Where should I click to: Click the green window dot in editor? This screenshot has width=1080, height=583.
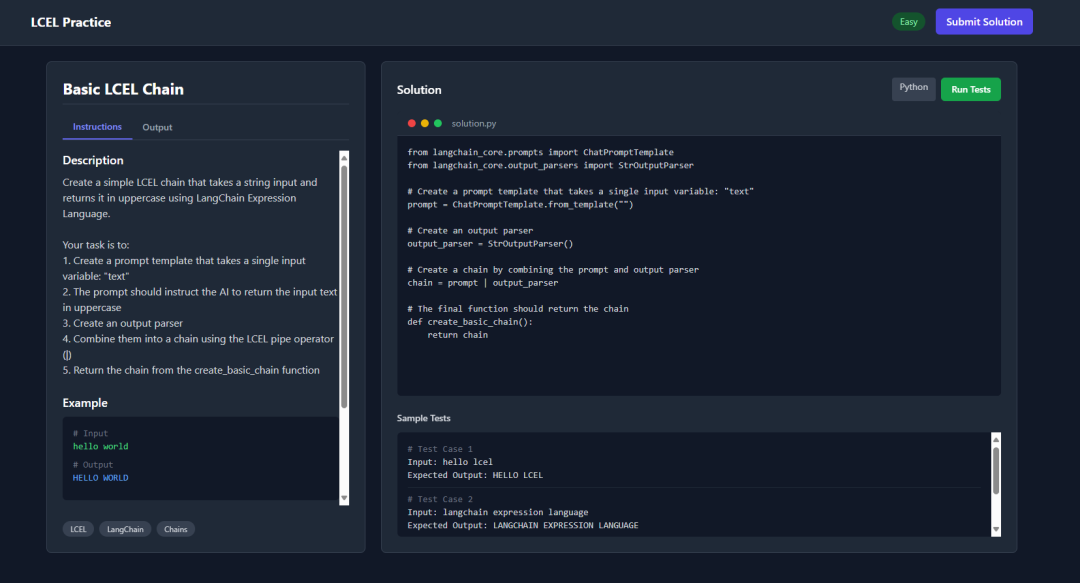click(438, 123)
